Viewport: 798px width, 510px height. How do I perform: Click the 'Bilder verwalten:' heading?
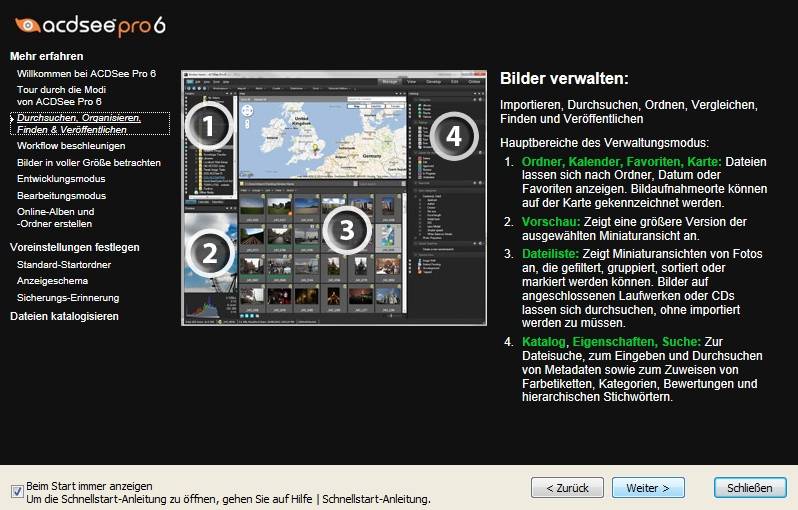coord(564,78)
